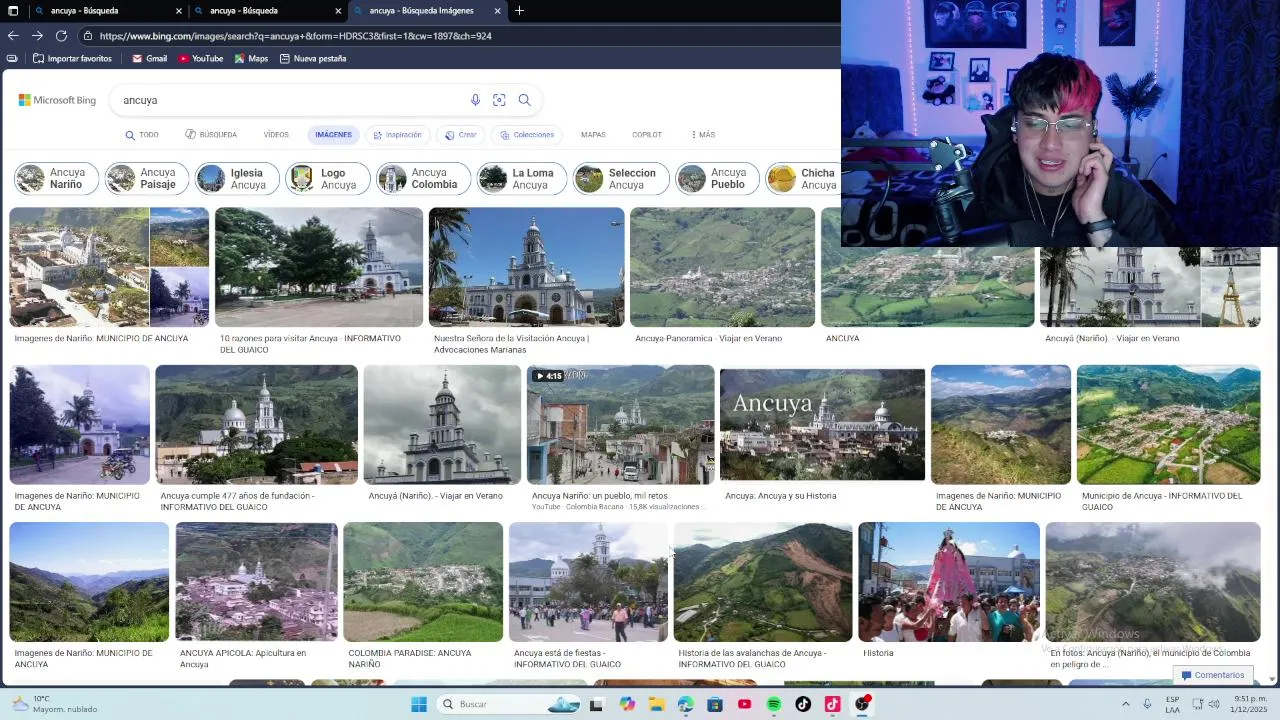The image size is (1280, 720).
Task: Launch Copilot from the taskbar
Action: pyautogui.click(x=627, y=704)
